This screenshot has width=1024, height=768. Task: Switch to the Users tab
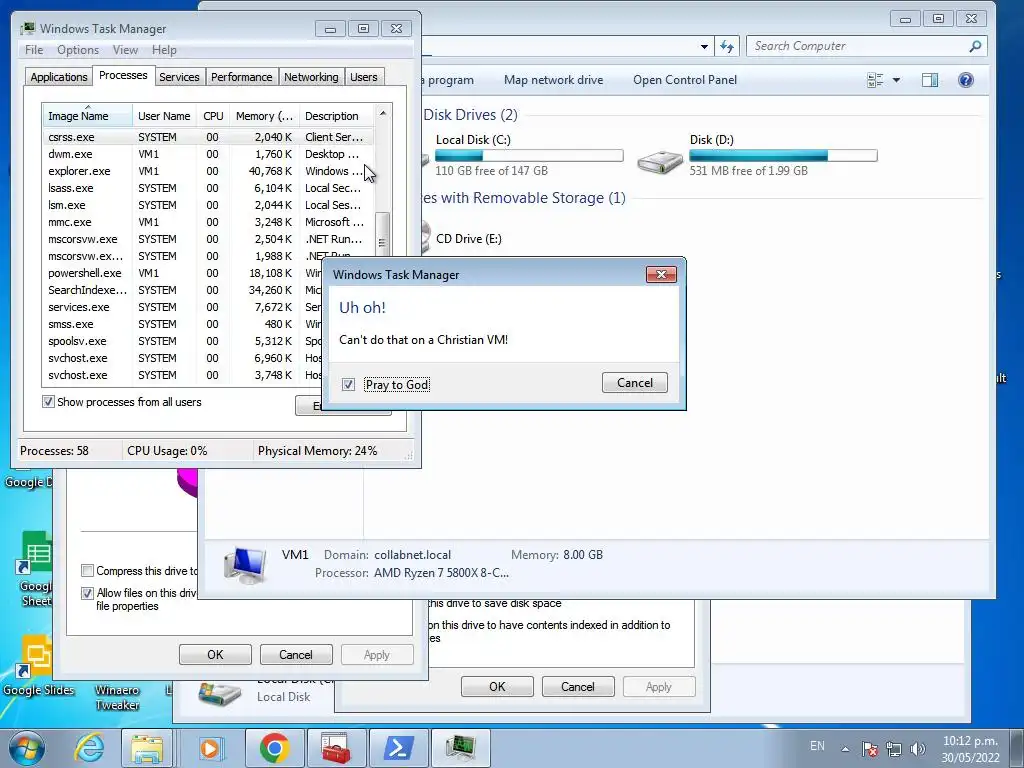(x=364, y=77)
